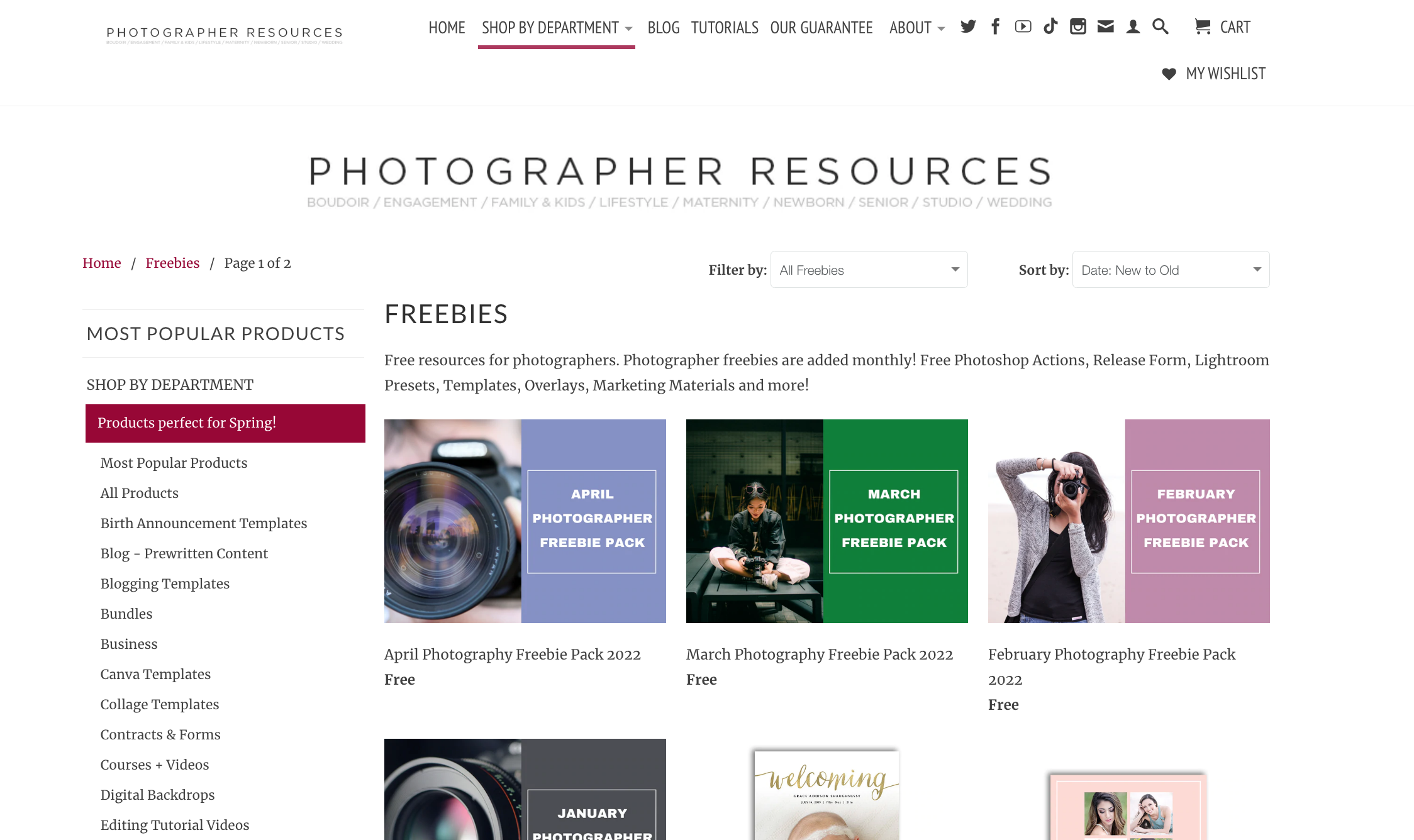Open the Shop By Department nav item
The image size is (1414, 840).
(x=550, y=28)
